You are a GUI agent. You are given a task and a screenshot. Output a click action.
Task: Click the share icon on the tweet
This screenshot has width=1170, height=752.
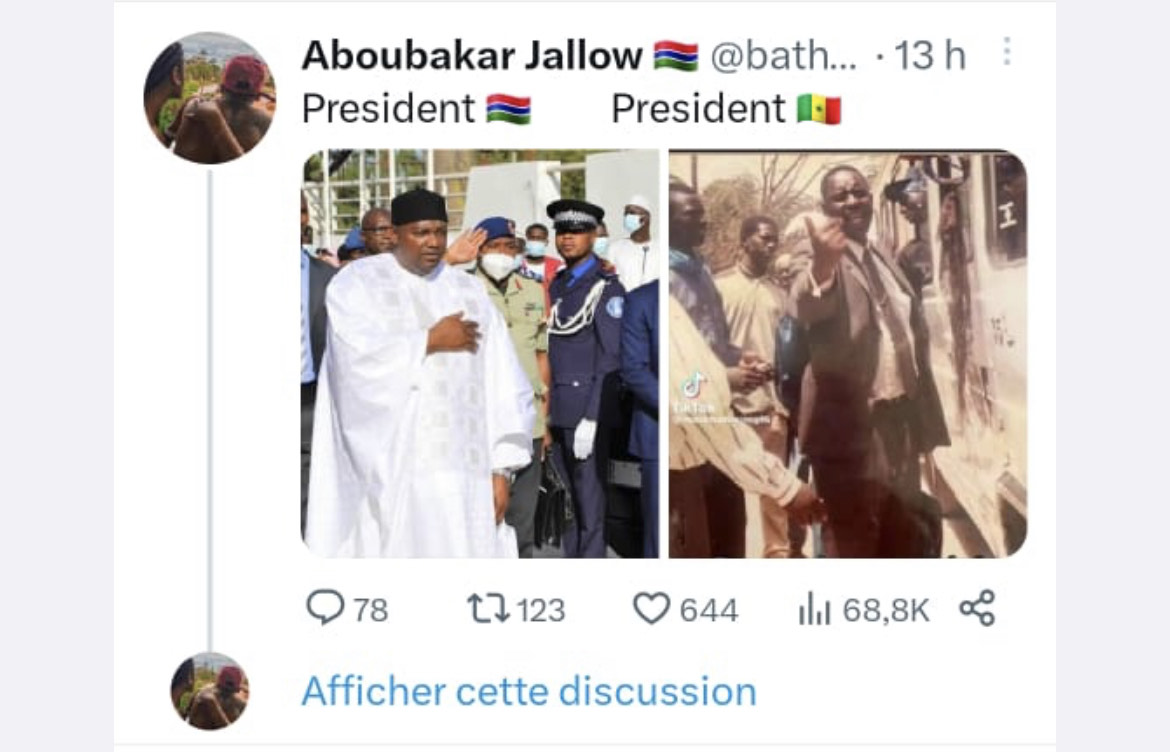click(x=977, y=608)
